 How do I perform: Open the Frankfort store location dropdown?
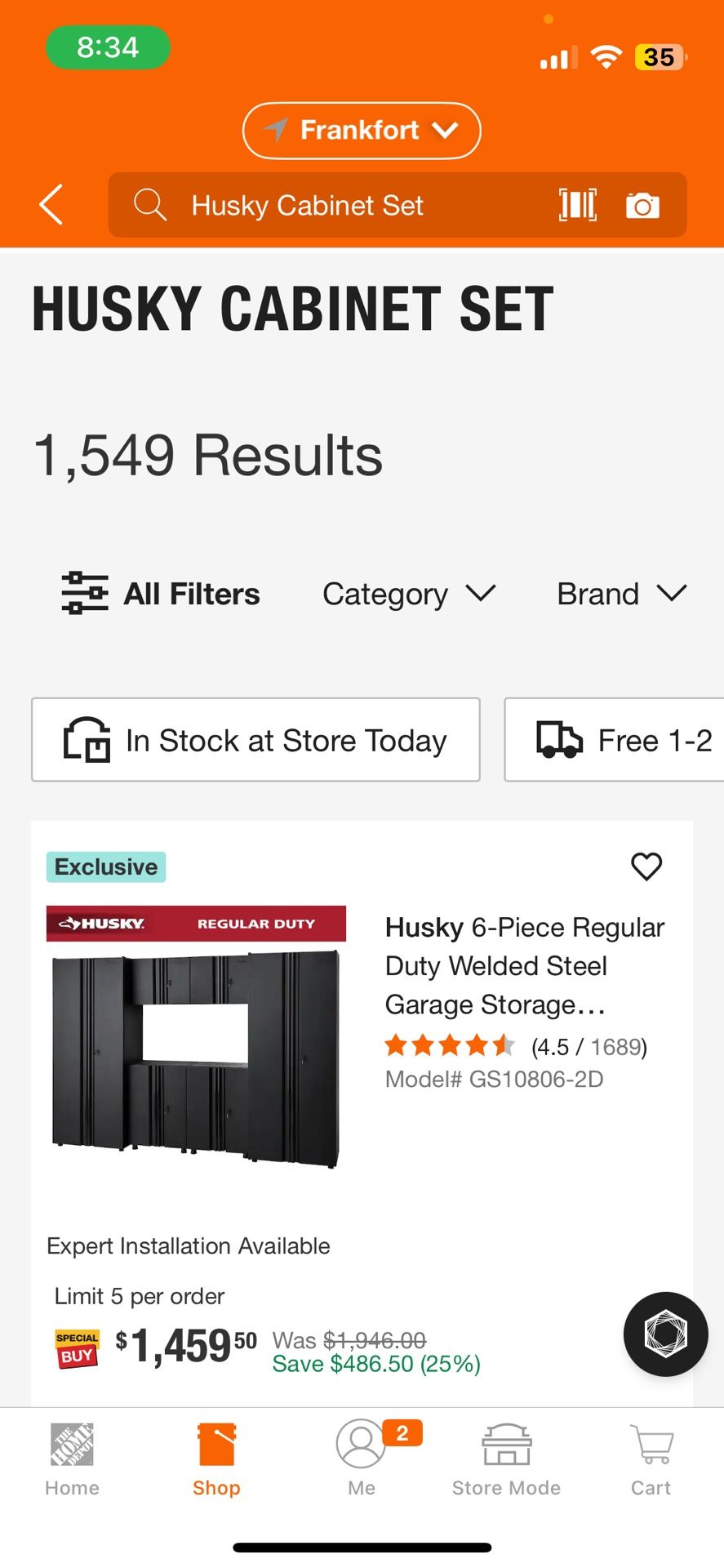361,130
